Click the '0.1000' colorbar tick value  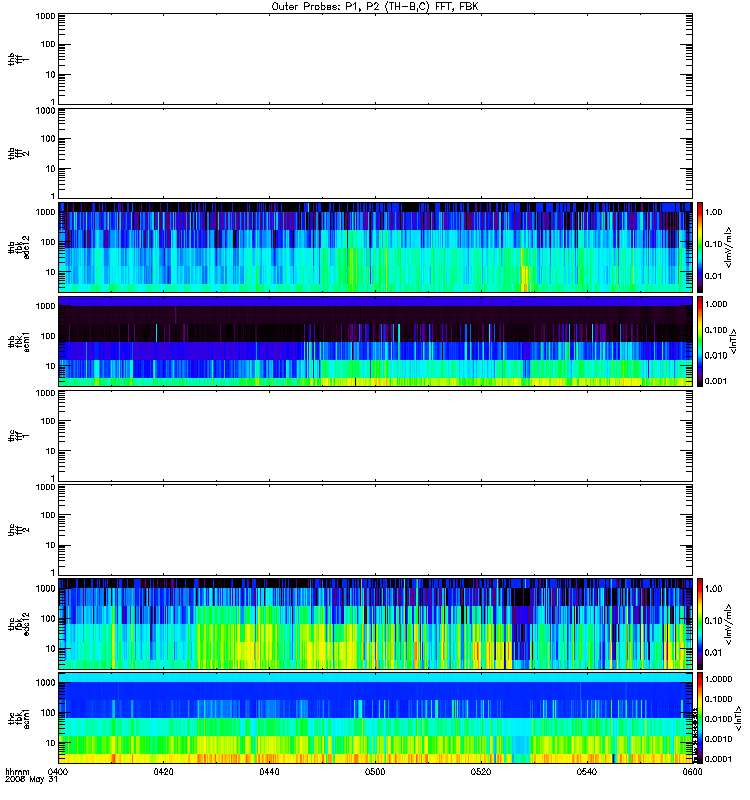click(x=718, y=699)
